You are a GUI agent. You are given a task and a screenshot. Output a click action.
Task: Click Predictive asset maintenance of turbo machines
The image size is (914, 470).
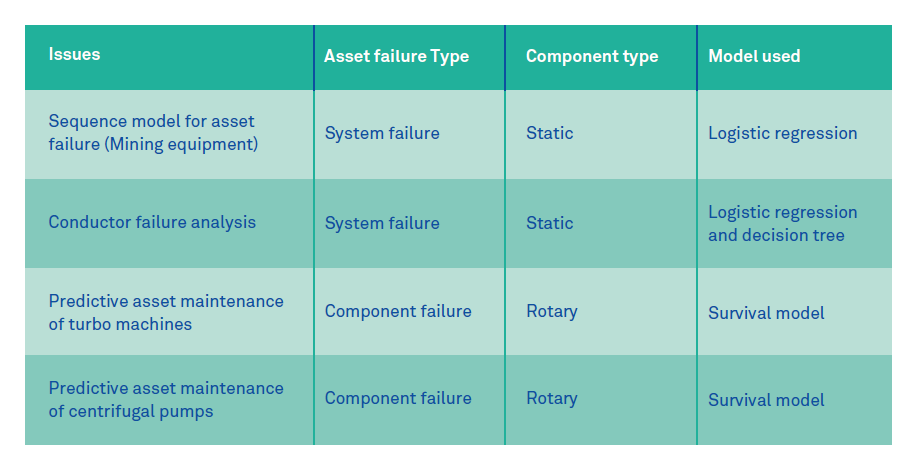[x=166, y=312]
